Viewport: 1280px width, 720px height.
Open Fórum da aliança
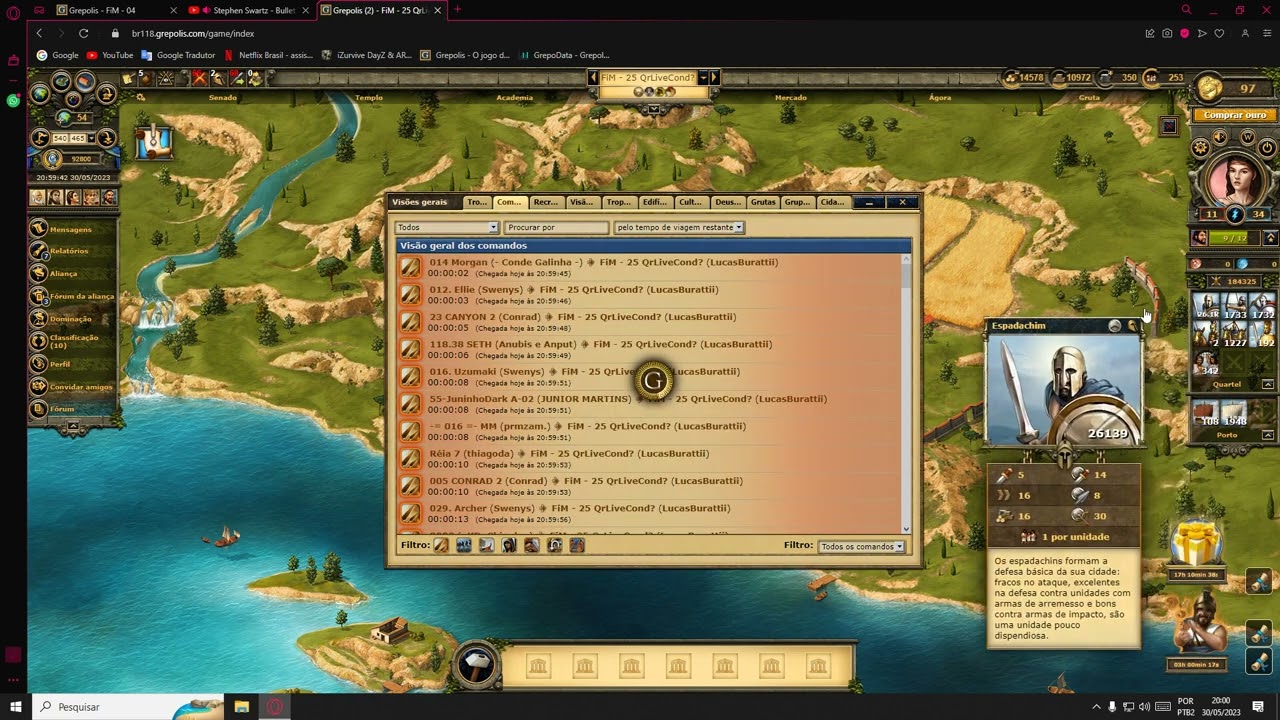coord(72,296)
